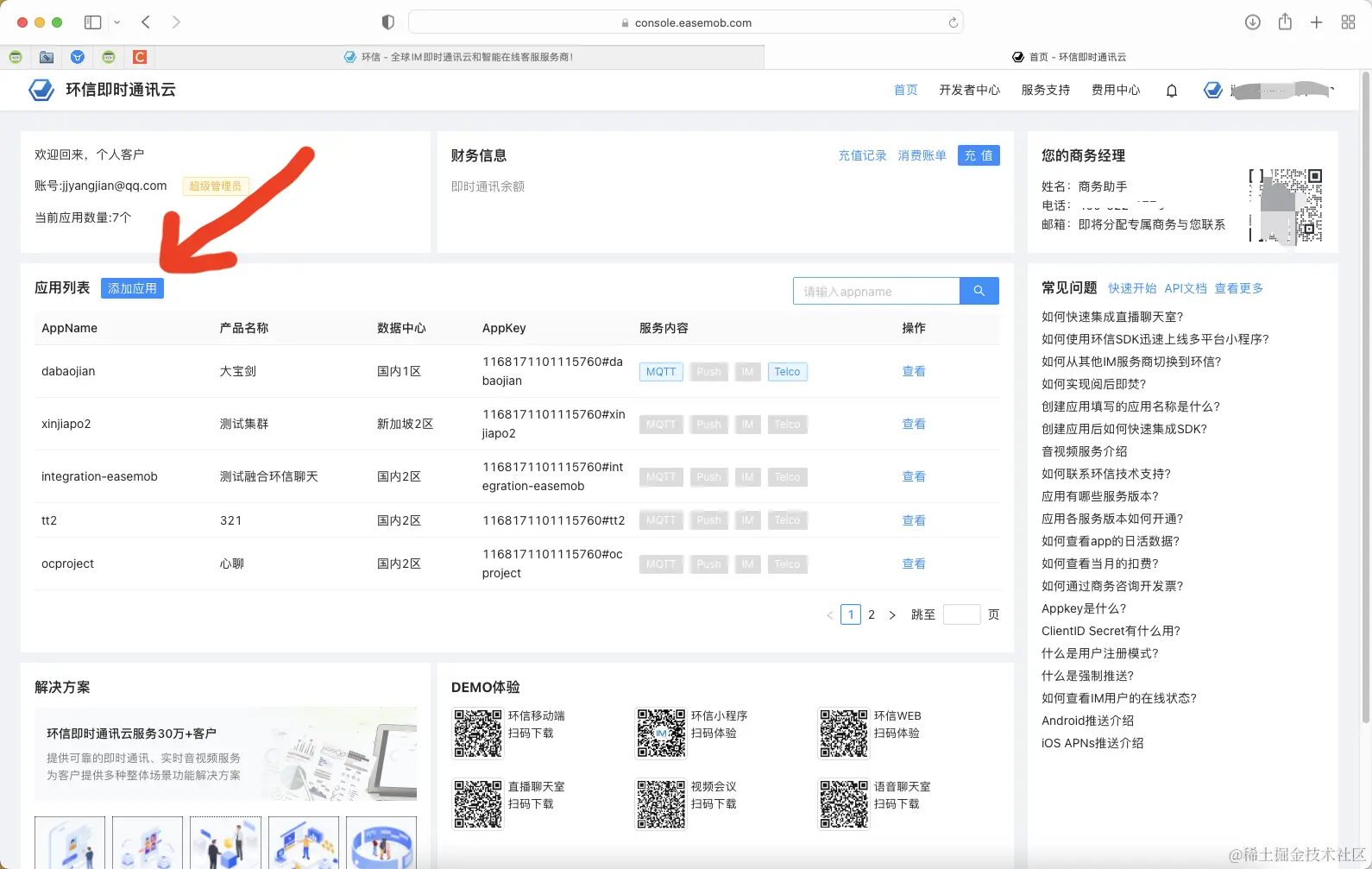Image resolution: width=1372 pixels, height=869 pixels.
Task: Click the Telco tag in dabaojian row
Action: (x=787, y=372)
